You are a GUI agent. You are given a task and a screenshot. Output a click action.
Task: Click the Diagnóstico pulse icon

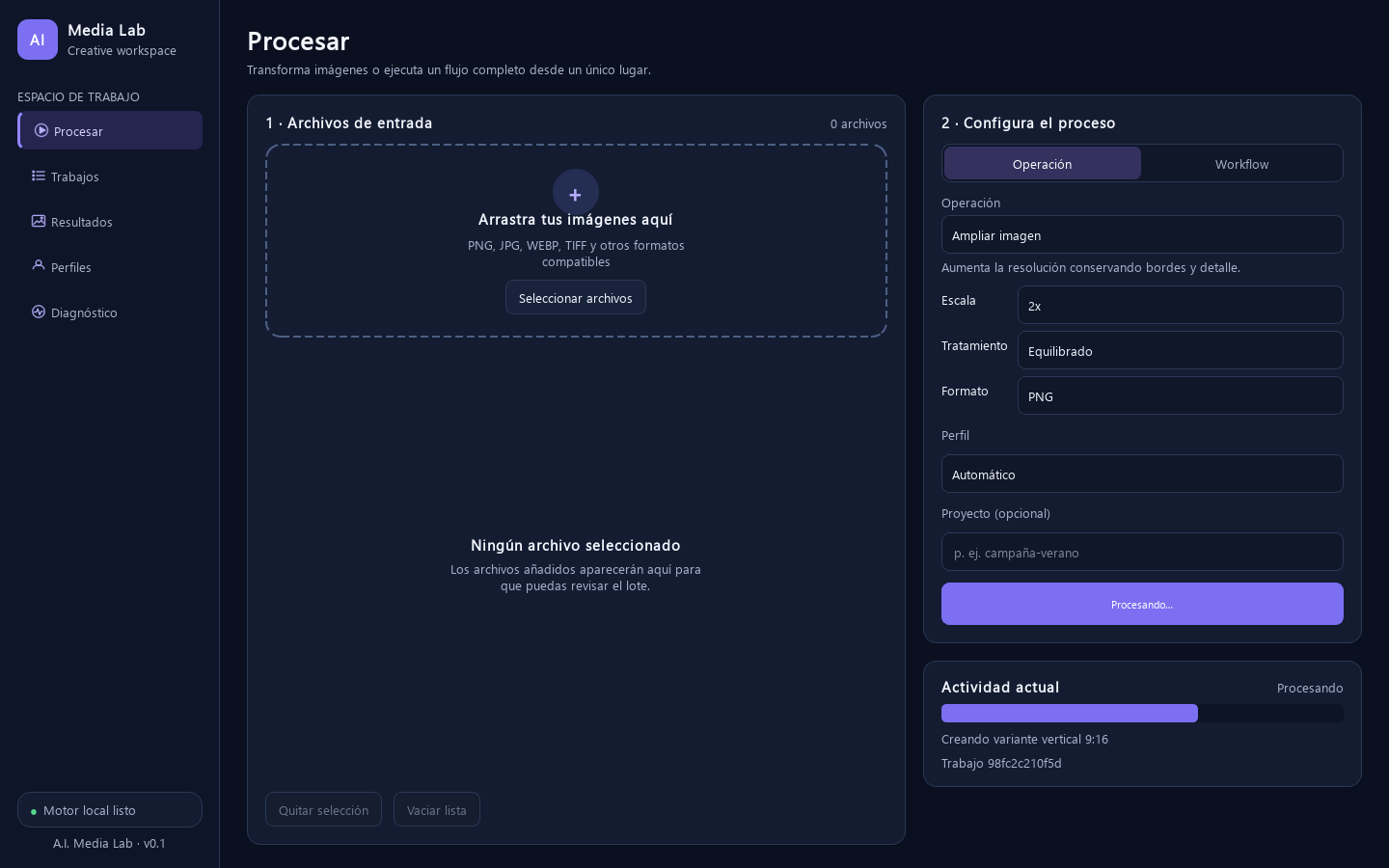(39, 312)
